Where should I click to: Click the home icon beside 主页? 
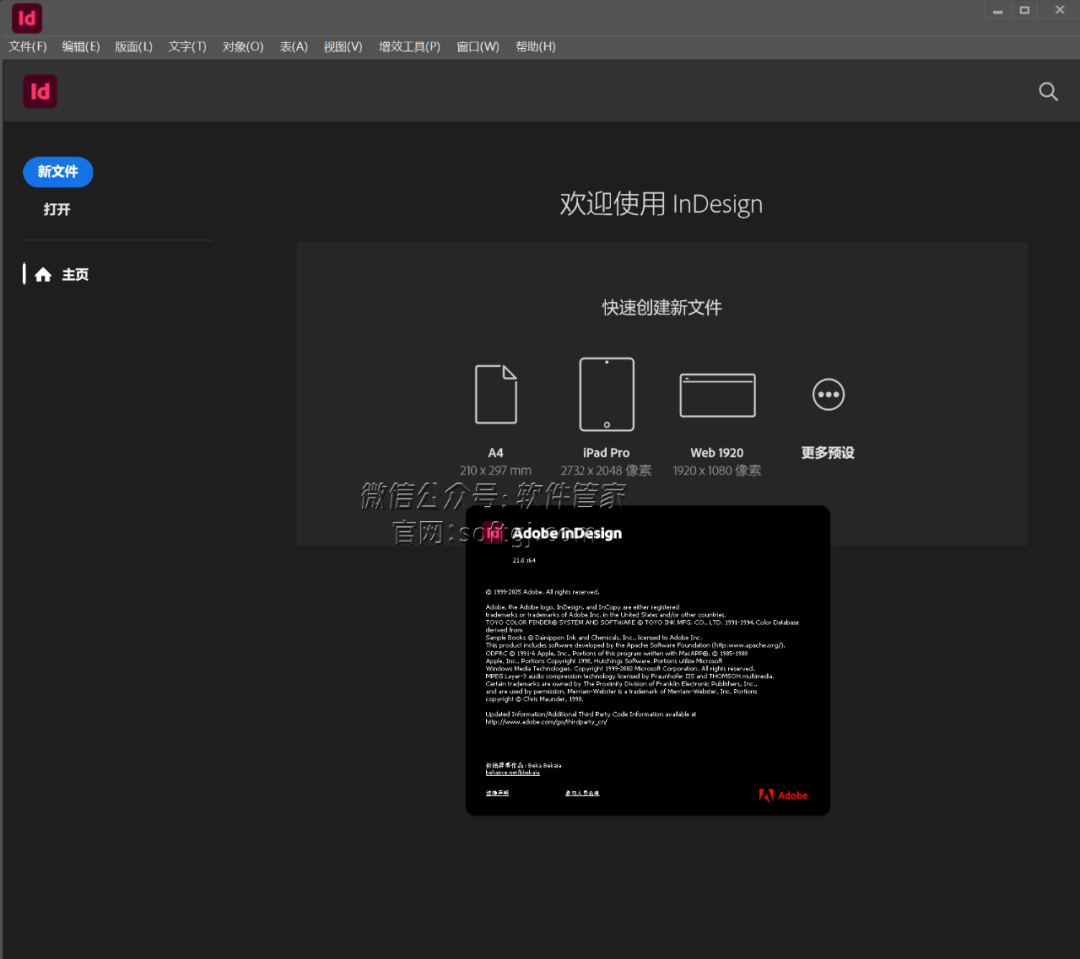[x=43, y=275]
